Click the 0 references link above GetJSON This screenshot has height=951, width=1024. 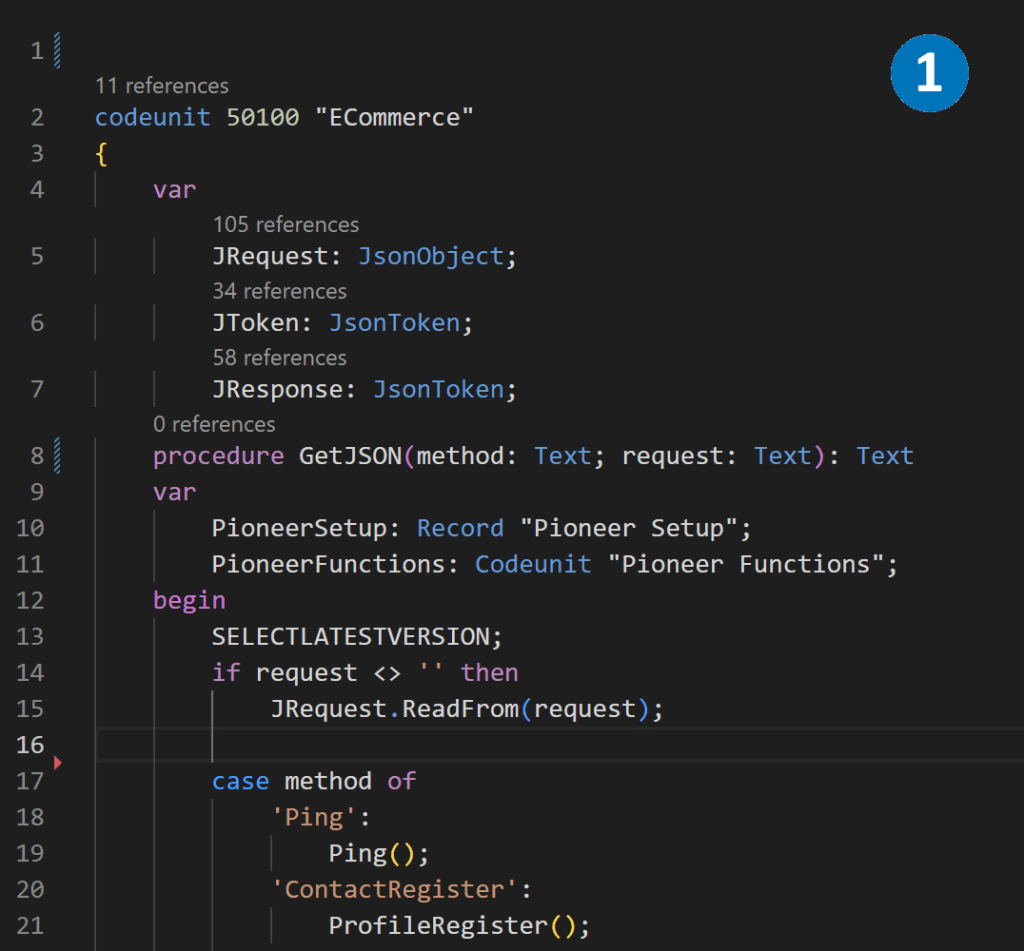[214, 424]
